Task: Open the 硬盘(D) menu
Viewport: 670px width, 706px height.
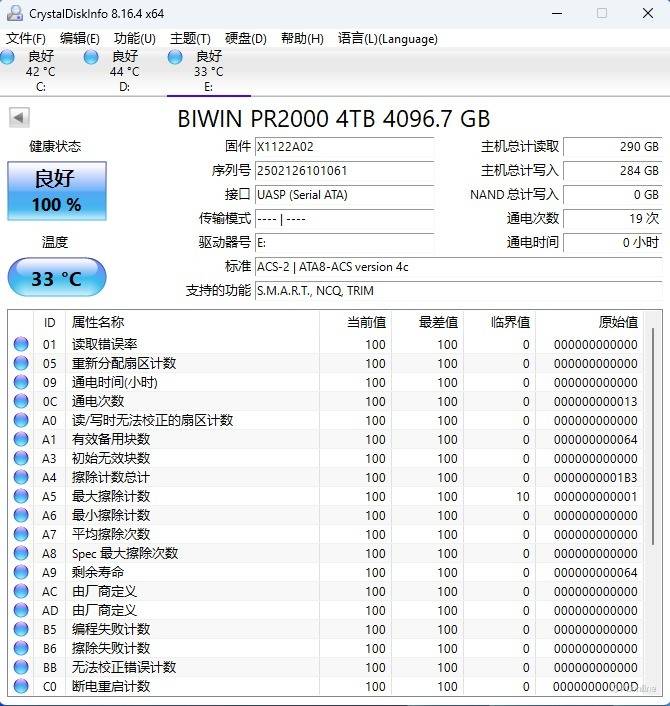Action: 245,39
